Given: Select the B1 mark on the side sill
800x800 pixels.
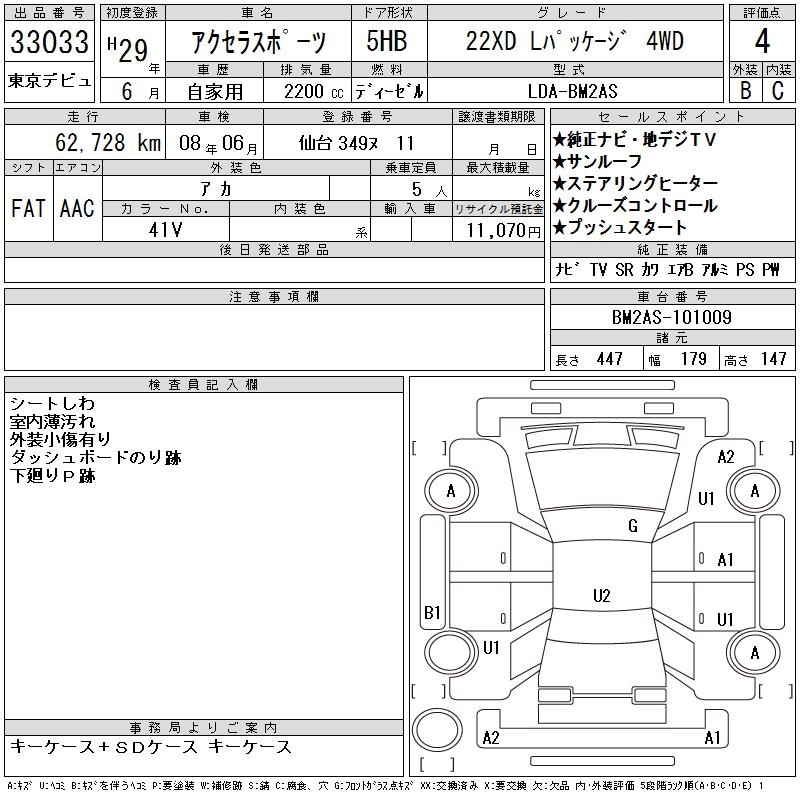Looking at the screenshot, I should [x=432, y=612].
